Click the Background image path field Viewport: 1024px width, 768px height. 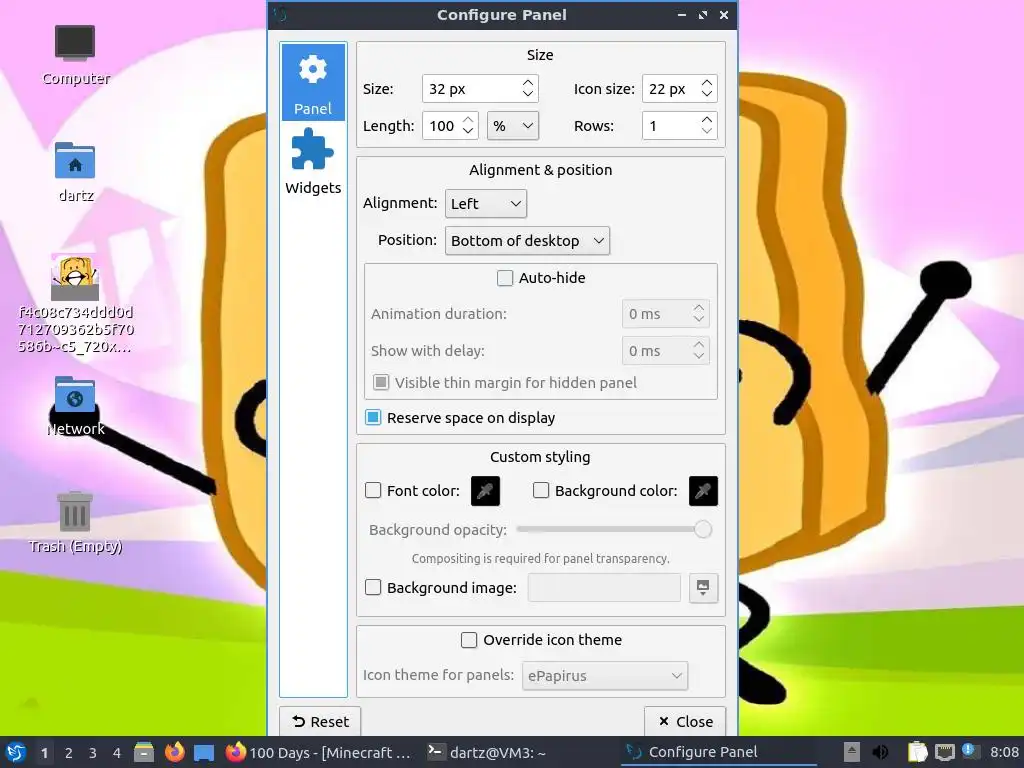tap(604, 588)
